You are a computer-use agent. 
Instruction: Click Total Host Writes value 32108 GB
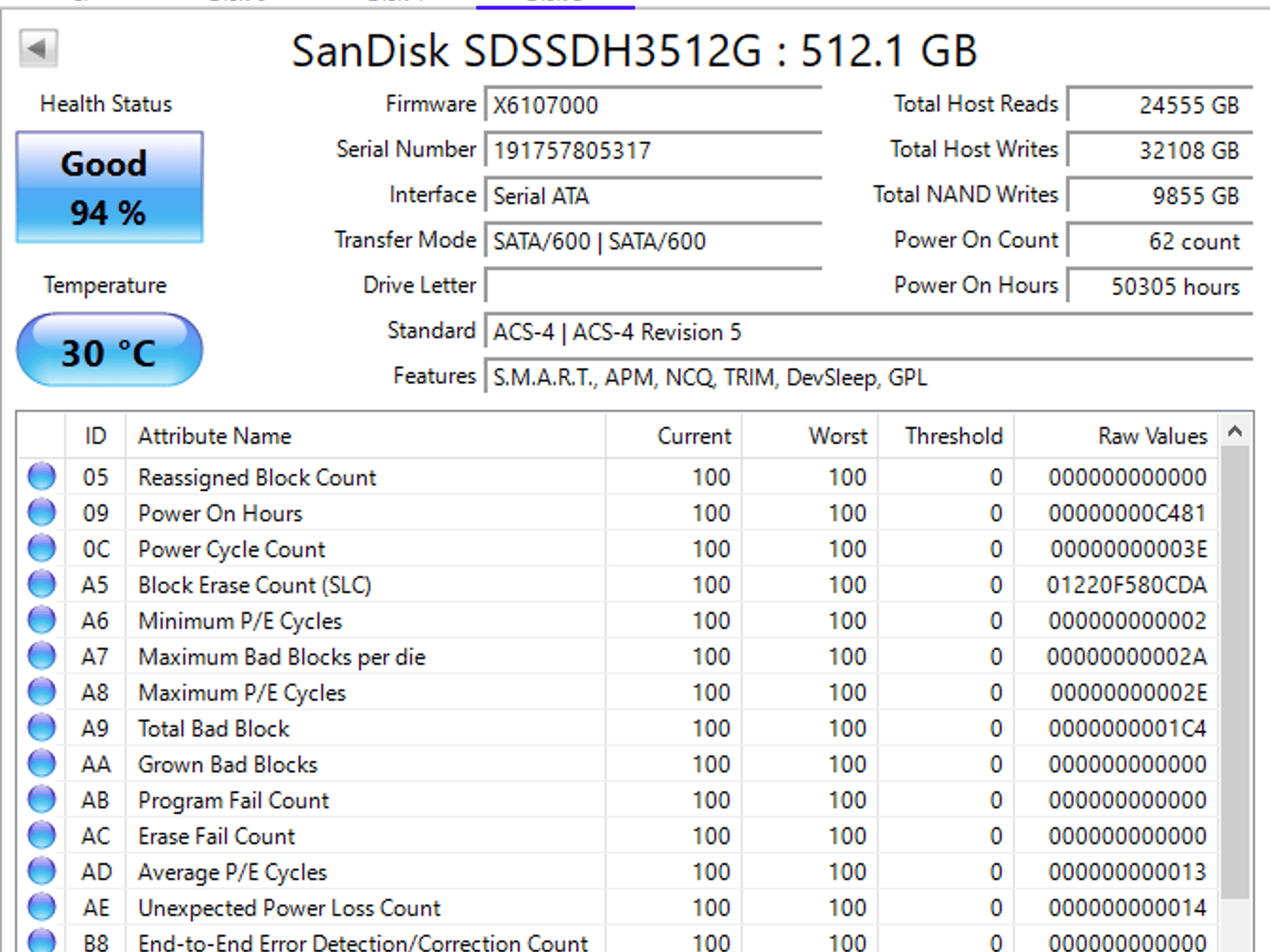click(1160, 150)
